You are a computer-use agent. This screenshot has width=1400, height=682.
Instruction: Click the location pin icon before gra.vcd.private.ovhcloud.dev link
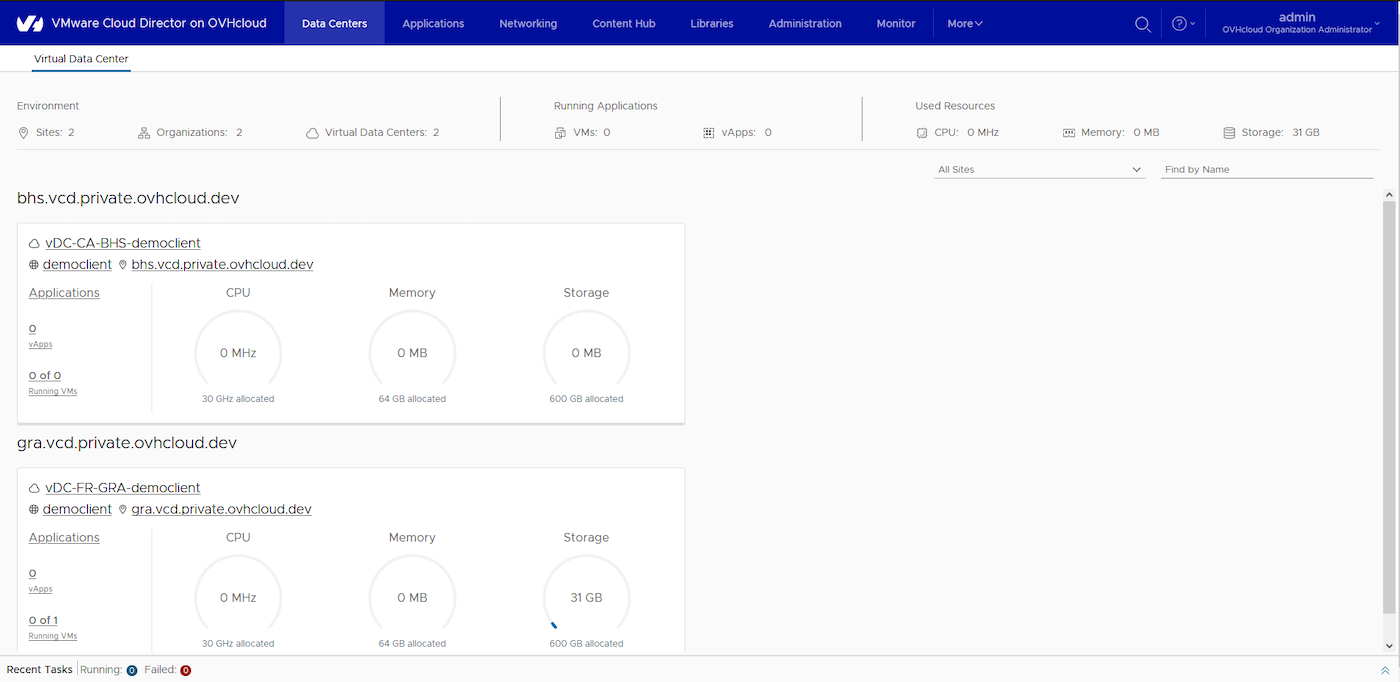(x=123, y=510)
